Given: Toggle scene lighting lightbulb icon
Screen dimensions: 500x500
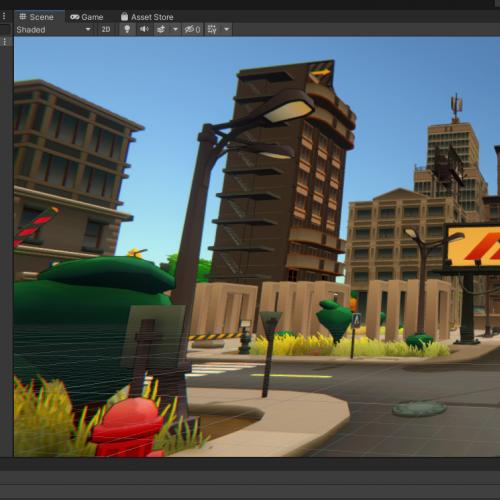Looking at the screenshot, I should (127, 30).
